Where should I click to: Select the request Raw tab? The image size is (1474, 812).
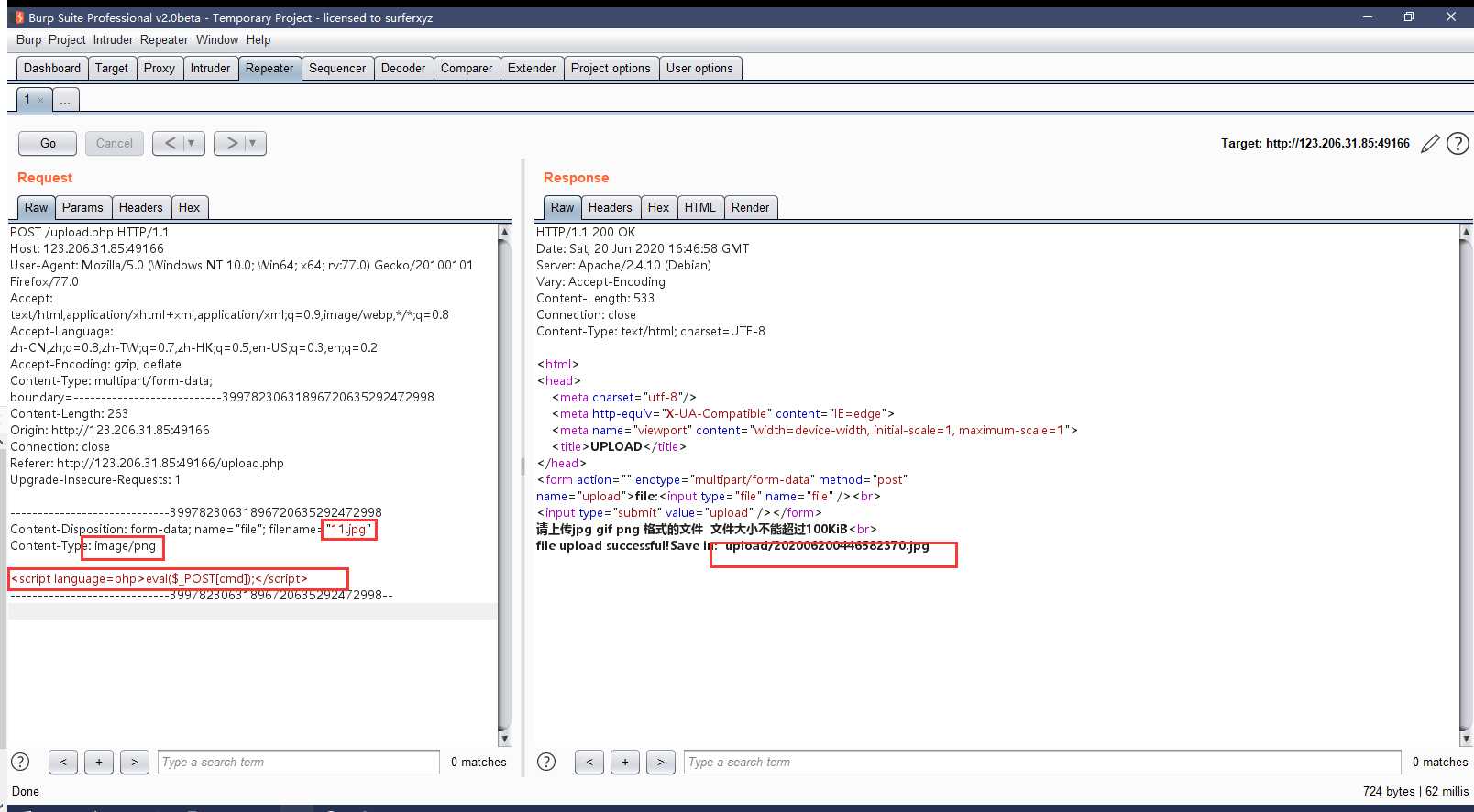pyautogui.click(x=36, y=207)
